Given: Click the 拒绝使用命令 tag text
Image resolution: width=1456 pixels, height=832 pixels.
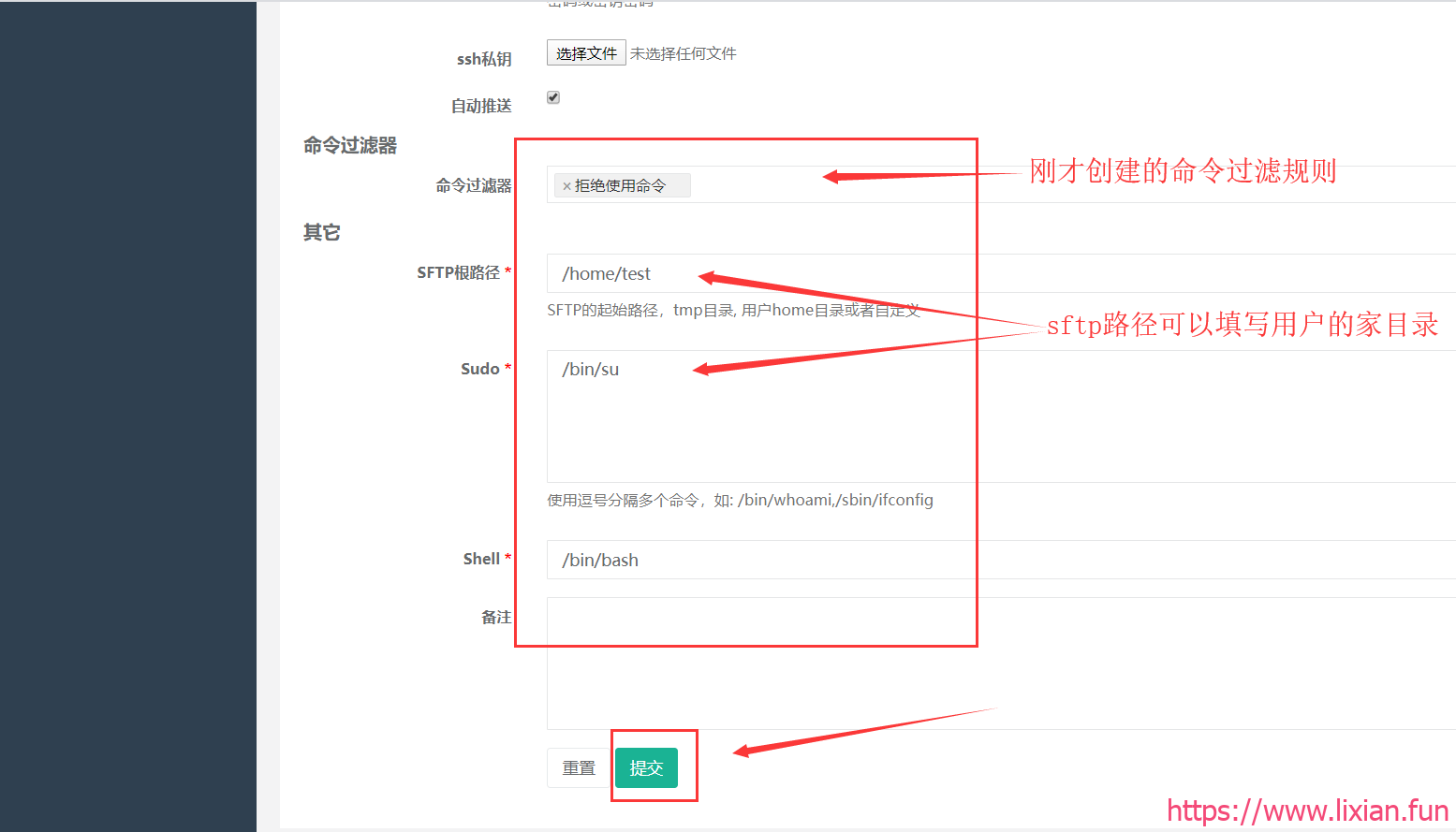Looking at the screenshot, I should (620, 186).
